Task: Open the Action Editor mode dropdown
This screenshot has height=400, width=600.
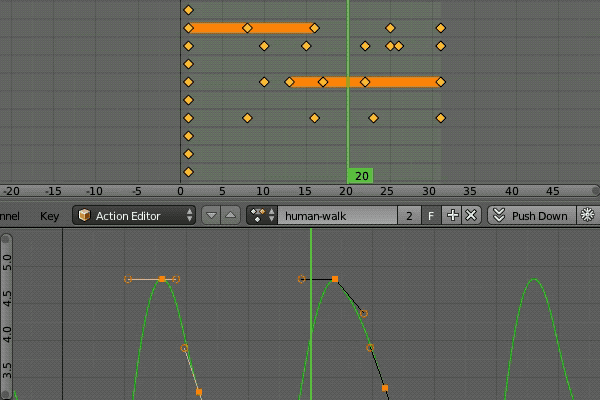Action: point(134,216)
